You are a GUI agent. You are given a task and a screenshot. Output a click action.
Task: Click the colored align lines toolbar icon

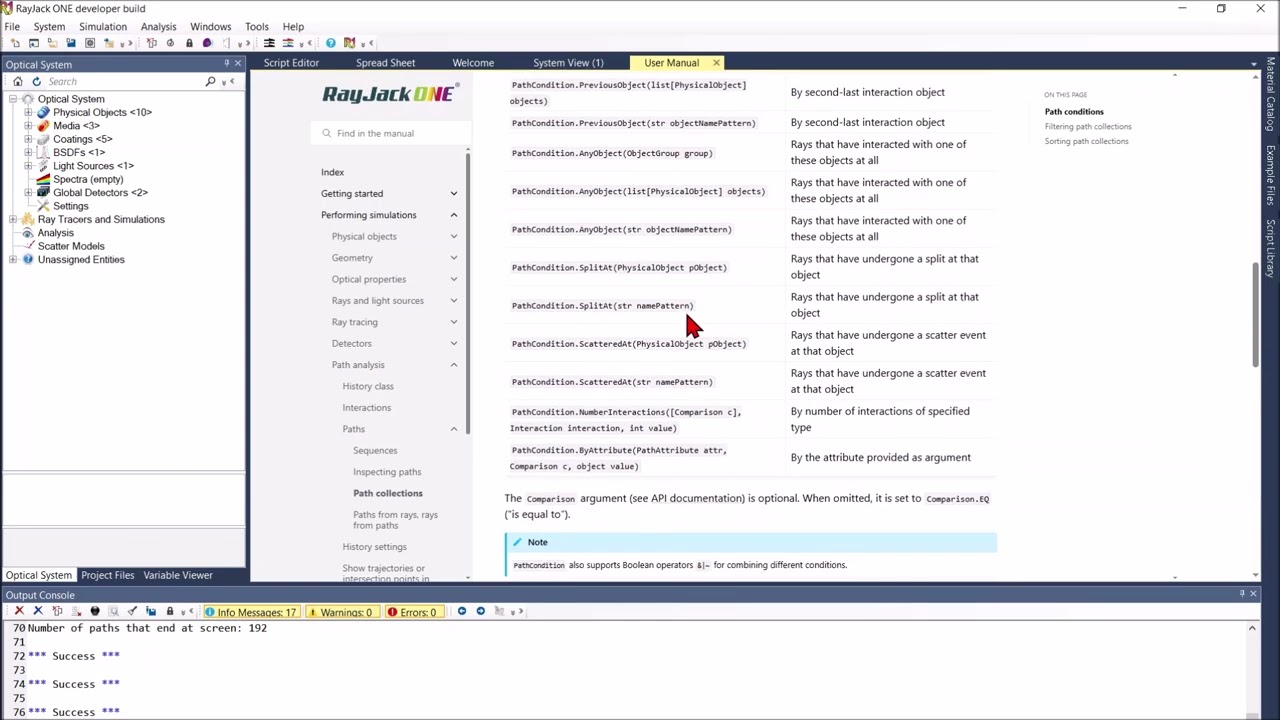tap(288, 43)
